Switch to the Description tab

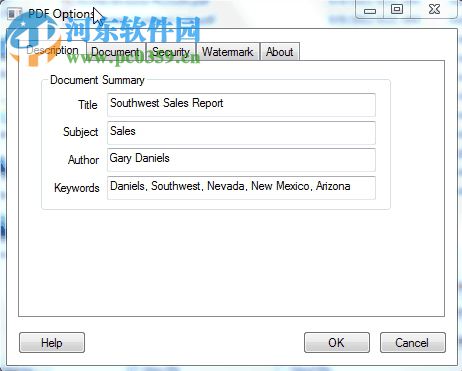(52, 51)
